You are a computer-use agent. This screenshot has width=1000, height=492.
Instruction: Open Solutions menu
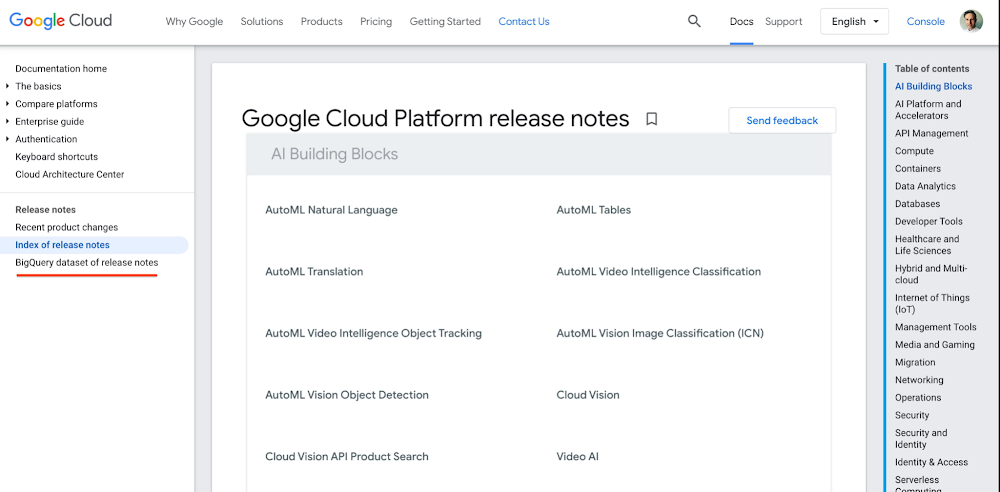261,22
